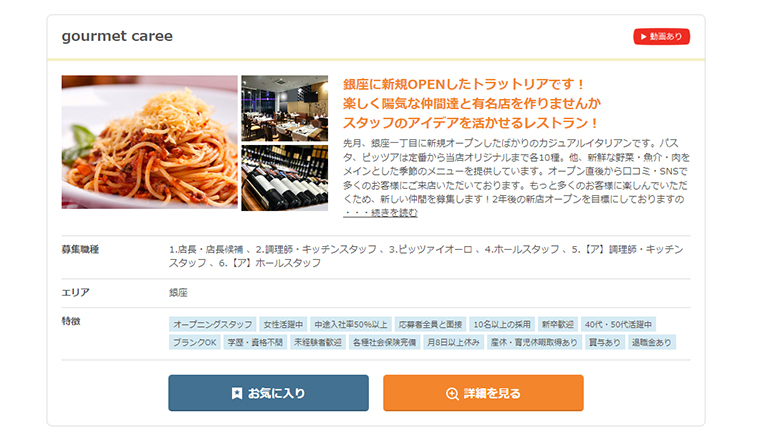
Task: Select the 女性活躍中 tag
Action: pos(283,324)
